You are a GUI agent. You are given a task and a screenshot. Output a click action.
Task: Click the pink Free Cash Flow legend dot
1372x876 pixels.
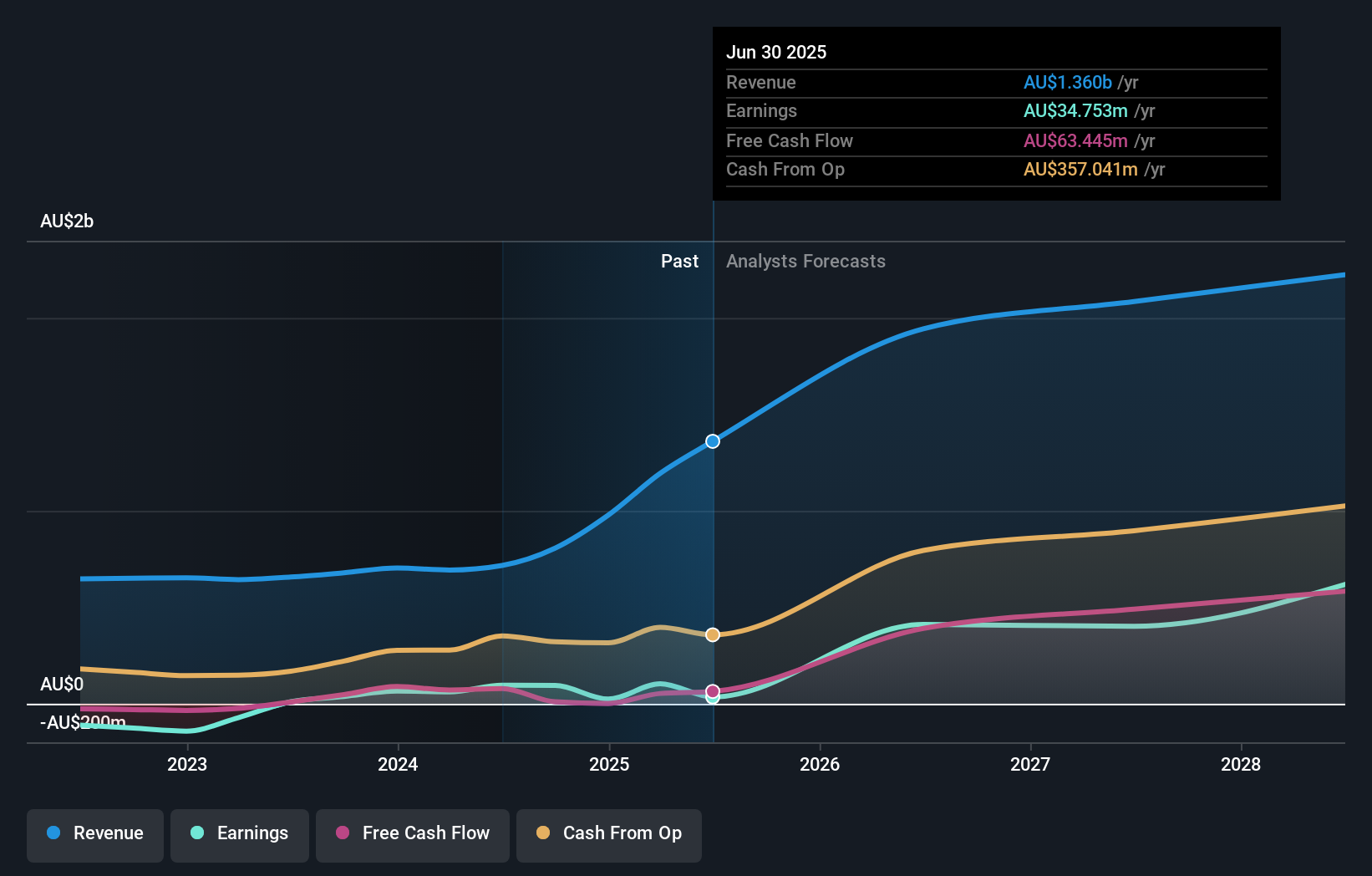[x=343, y=833]
